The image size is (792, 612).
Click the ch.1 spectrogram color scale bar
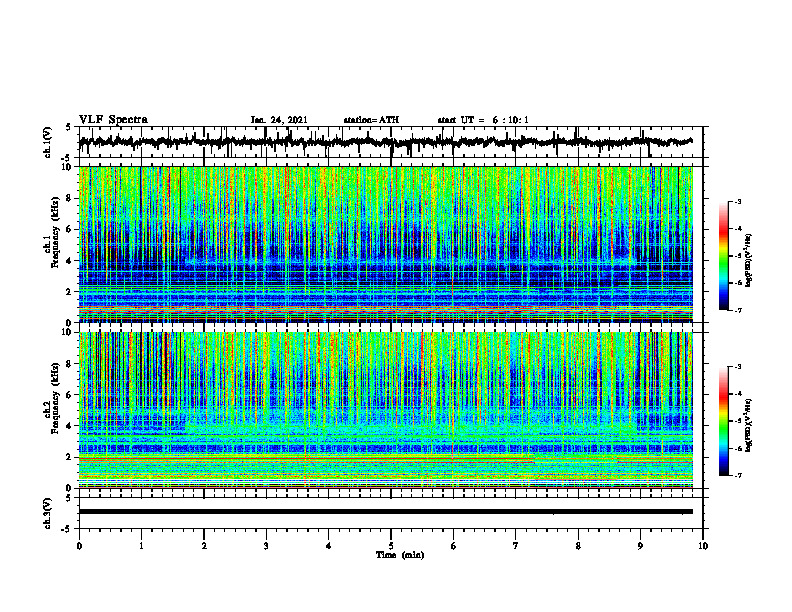(x=723, y=256)
